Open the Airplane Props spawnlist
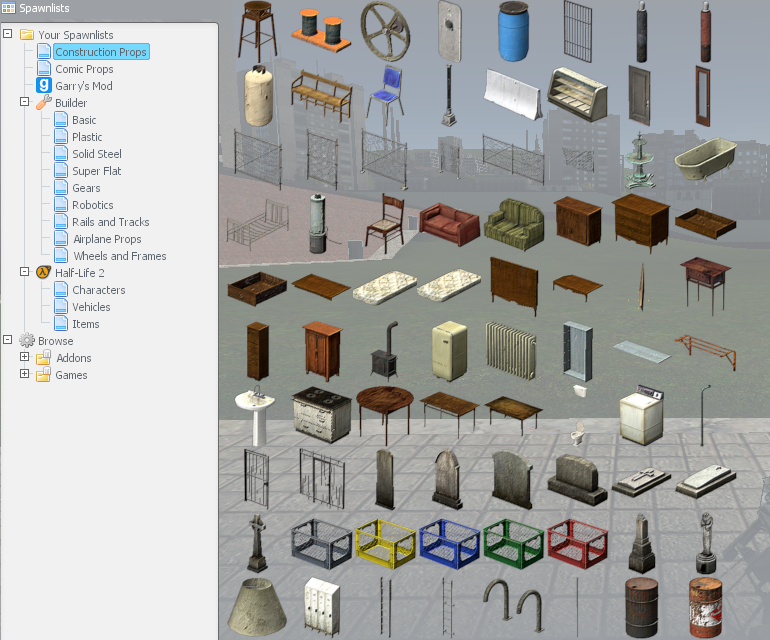The image size is (770, 640). tap(107, 239)
